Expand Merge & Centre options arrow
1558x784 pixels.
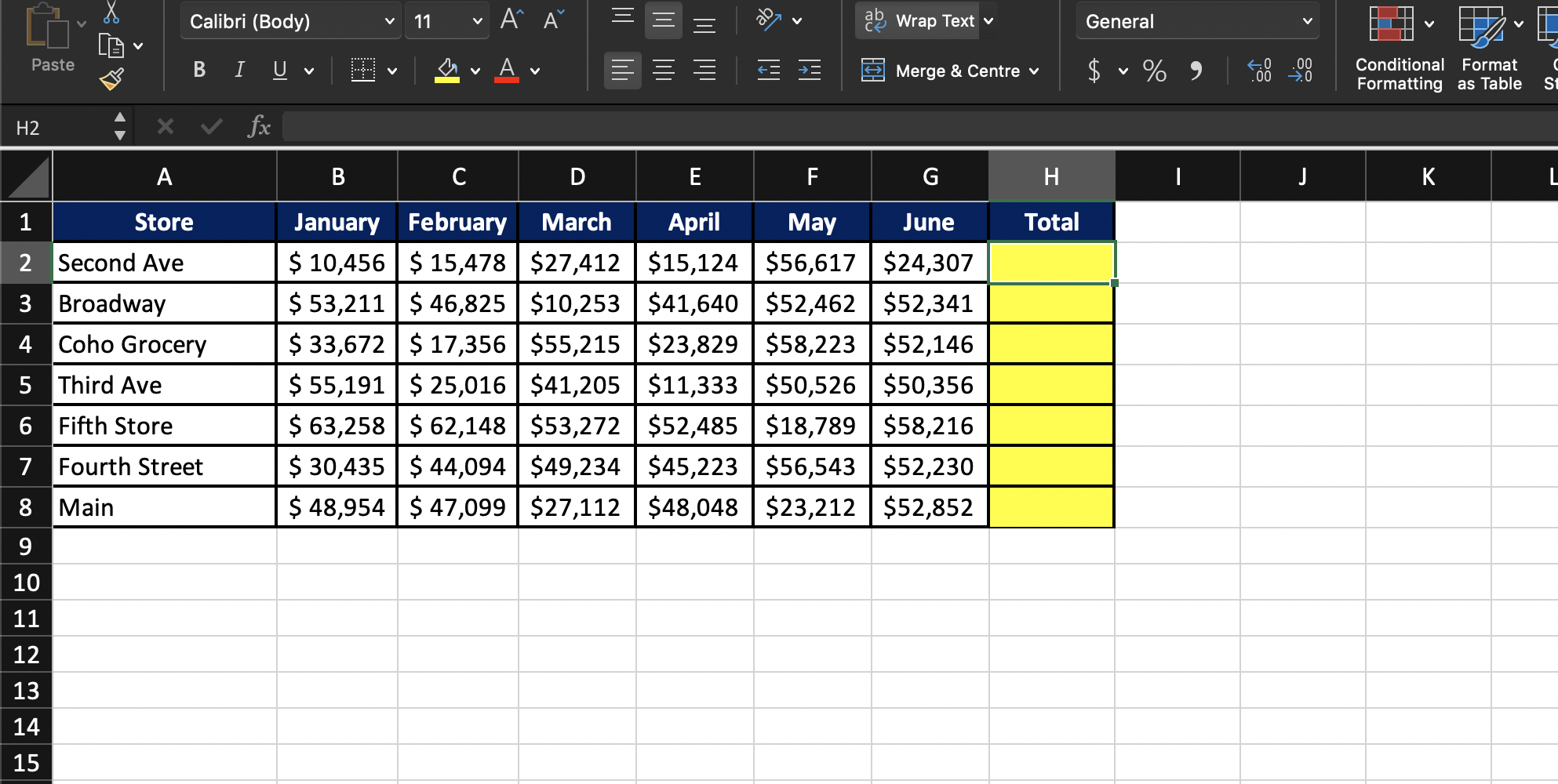coord(1034,71)
